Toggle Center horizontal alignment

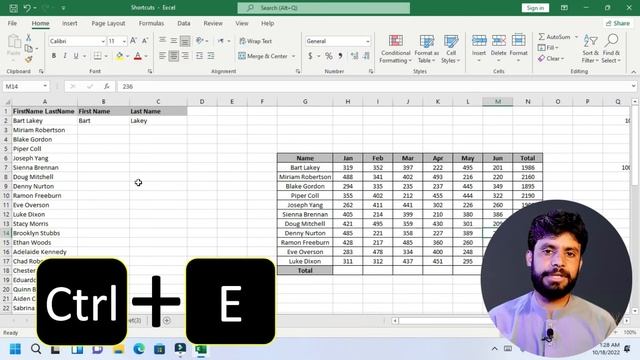[x=173, y=56]
